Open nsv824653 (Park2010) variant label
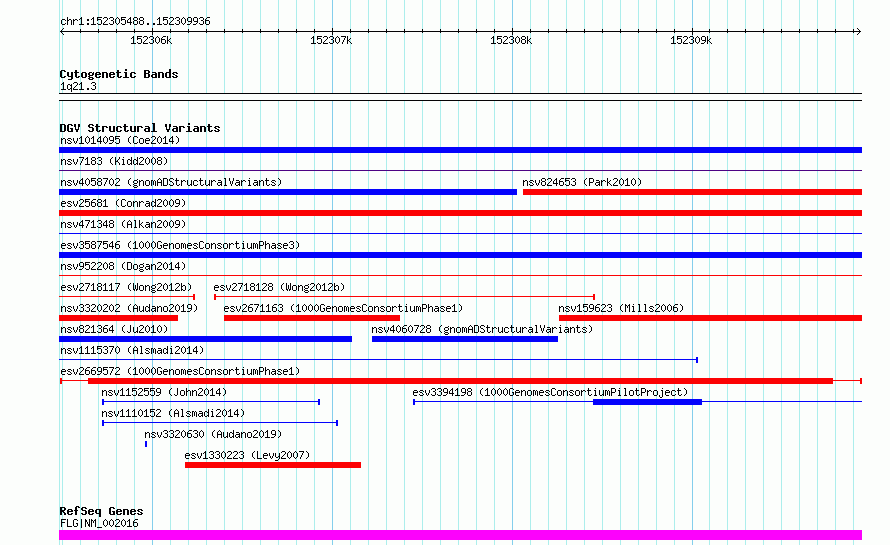Viewport: 890px width, 545px height. point(582,182)
